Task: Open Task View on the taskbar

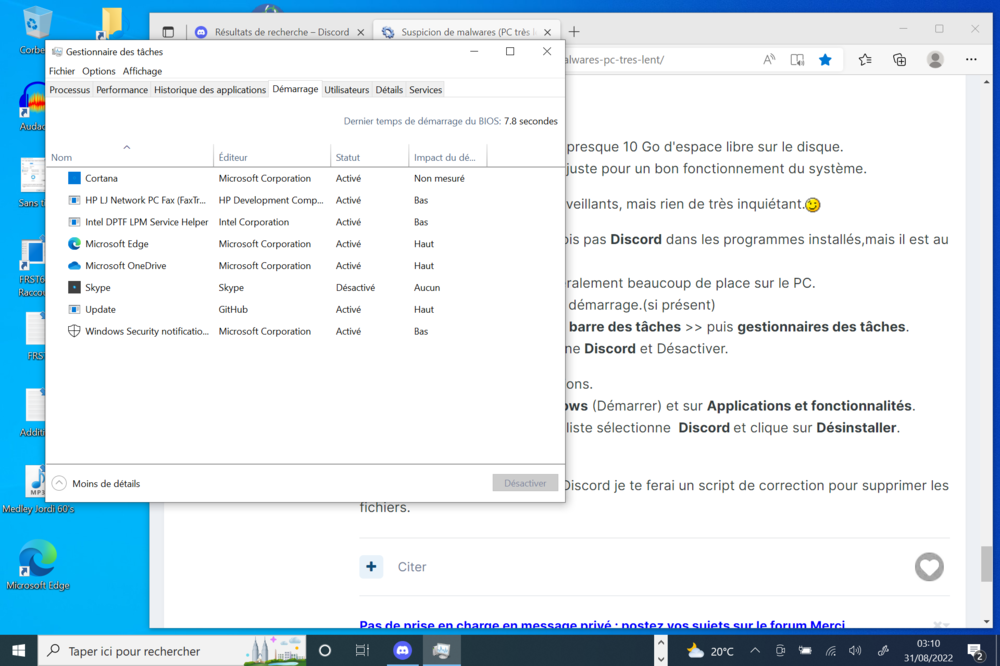Action: click(x=362, y=650)
